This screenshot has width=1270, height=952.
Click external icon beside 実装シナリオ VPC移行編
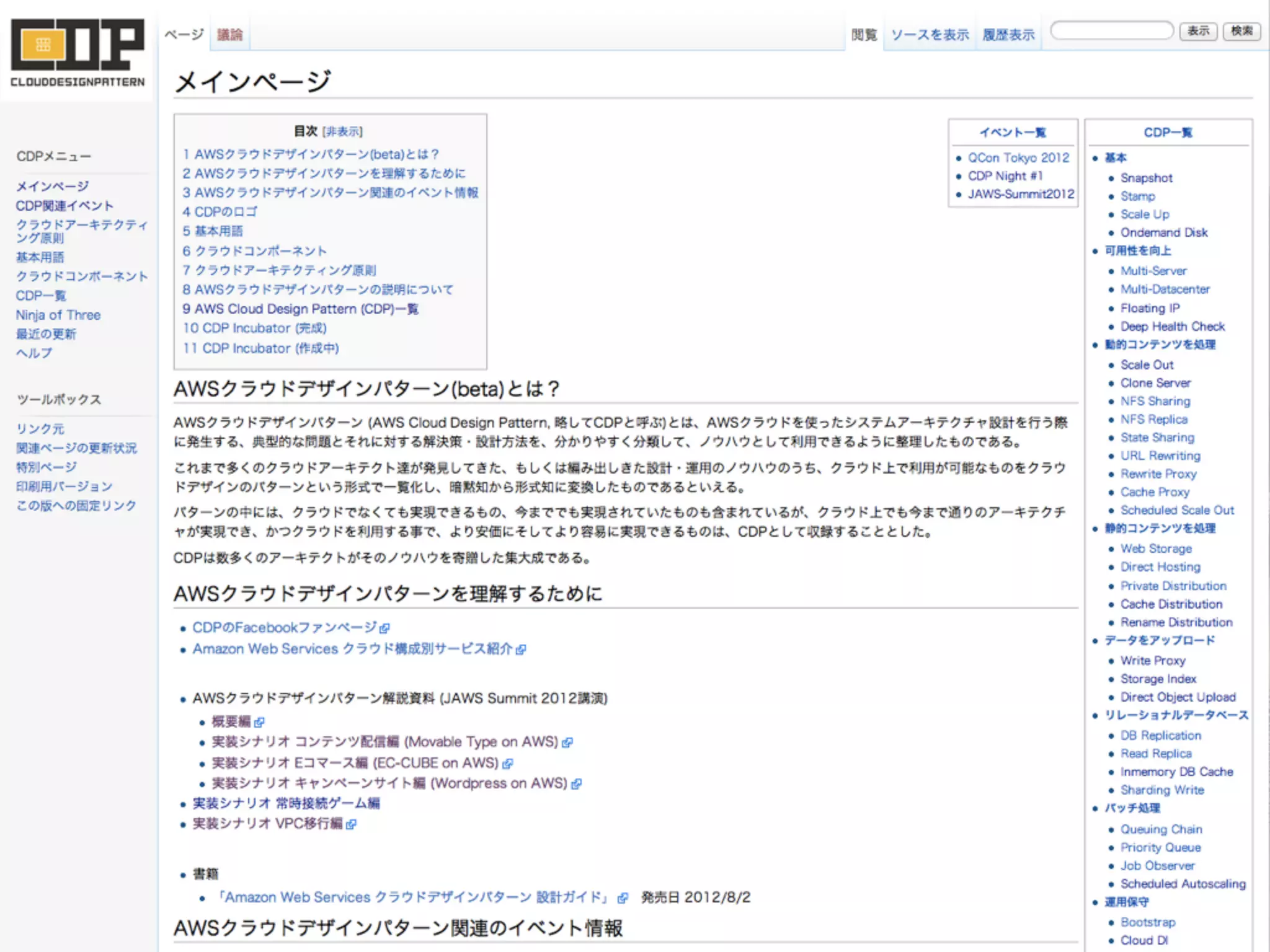(x=351, y=824)
